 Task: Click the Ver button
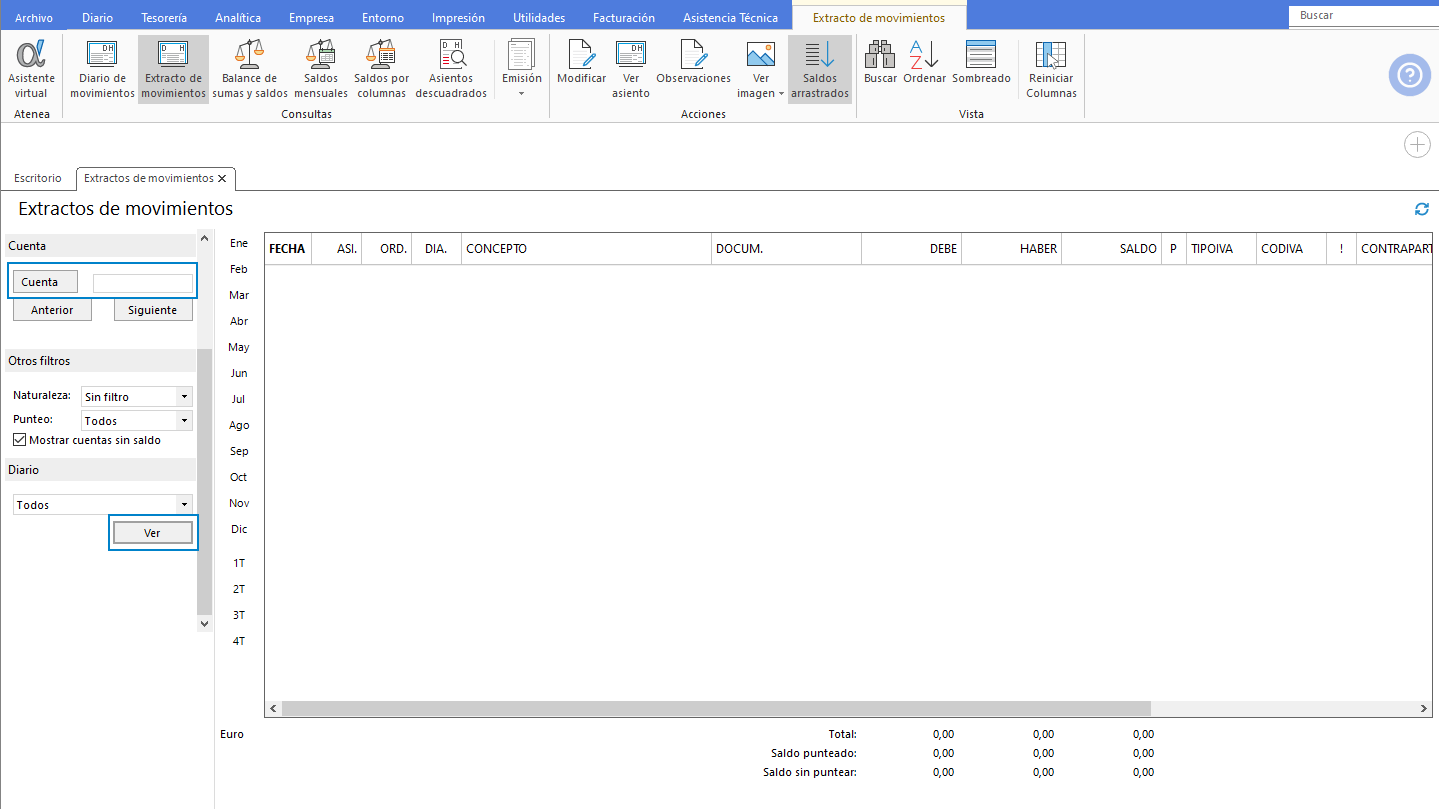[153, 533]
